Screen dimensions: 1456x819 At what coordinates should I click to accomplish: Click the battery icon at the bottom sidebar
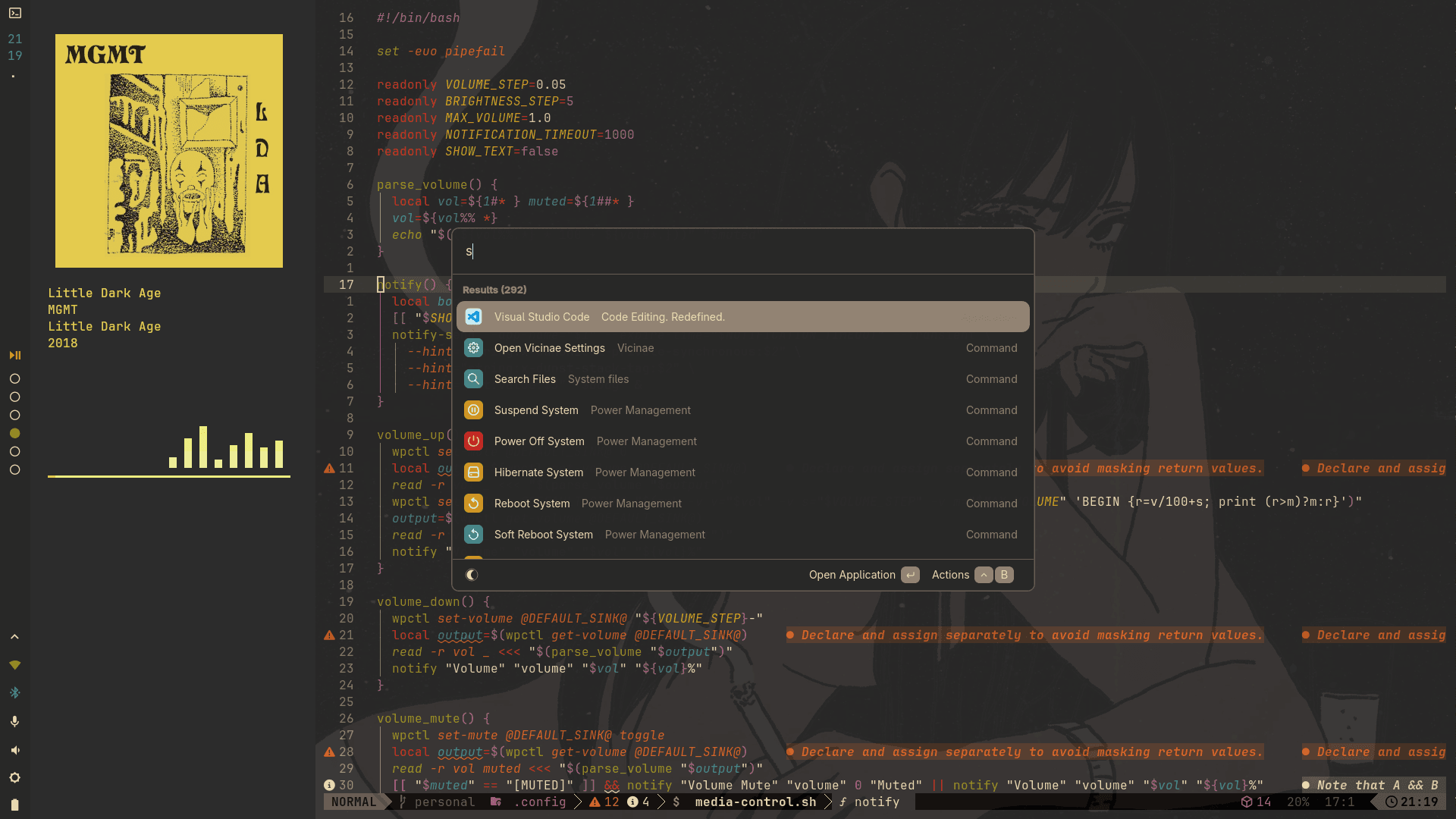tap(14, 805)
